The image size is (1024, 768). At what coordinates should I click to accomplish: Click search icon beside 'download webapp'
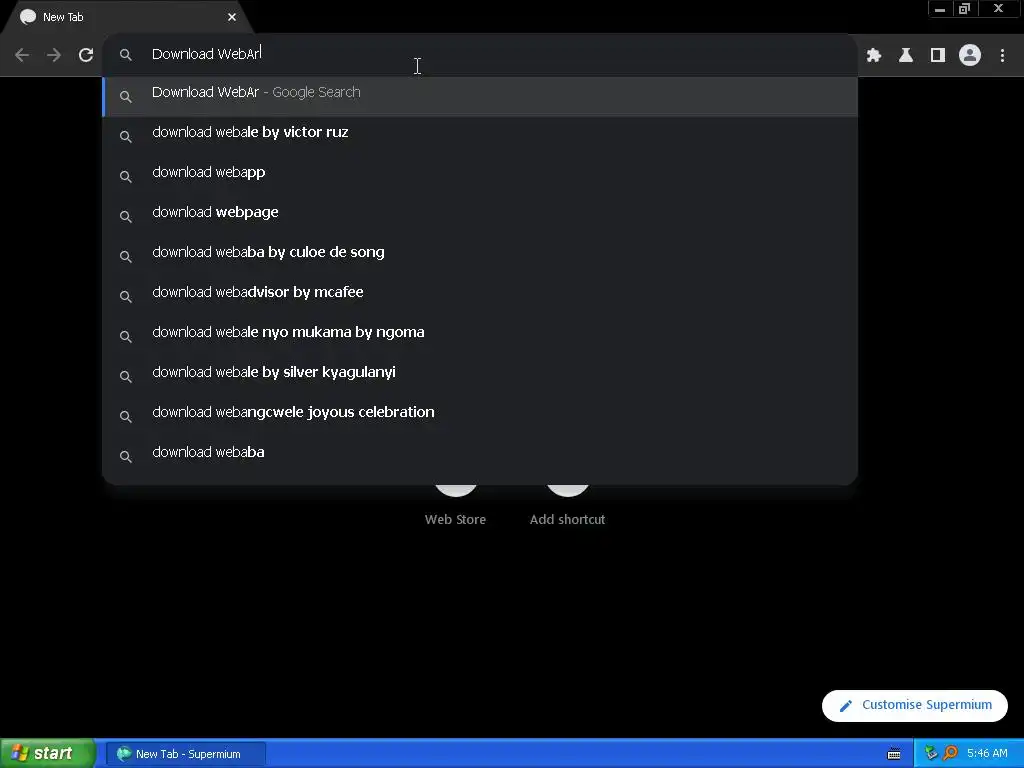[x=126, y=177]
